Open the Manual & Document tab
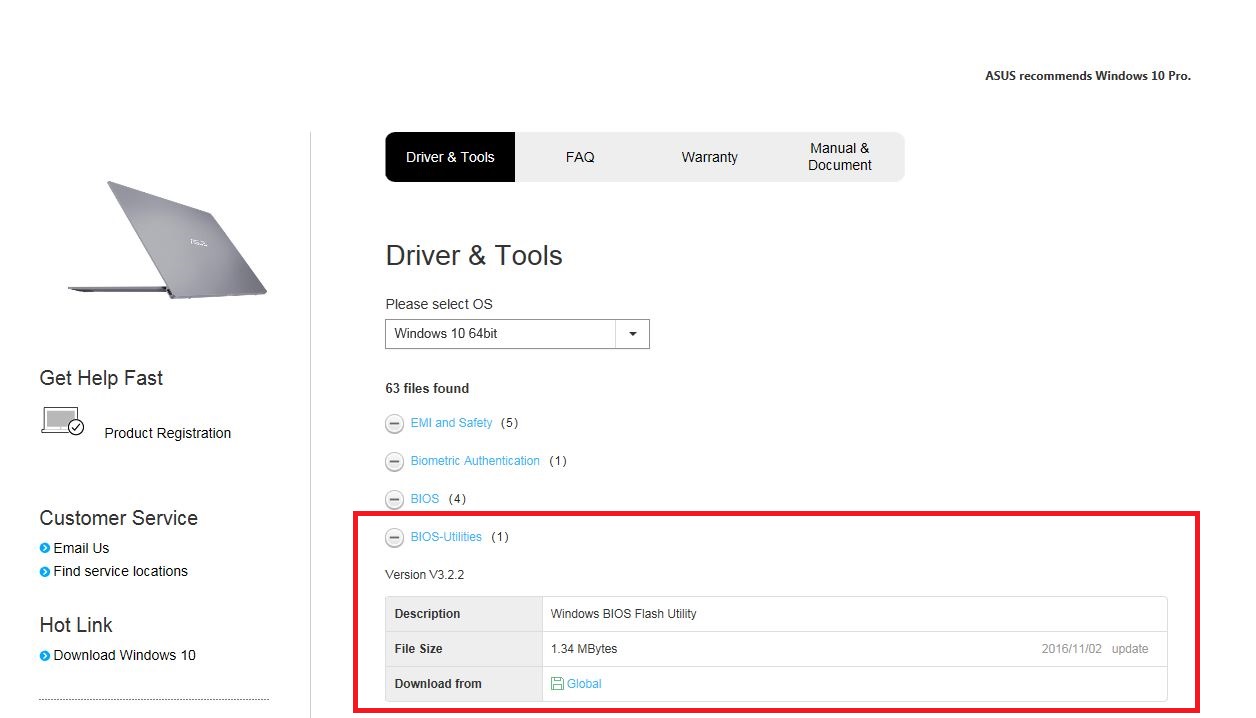The height and width of the screenshot is (718, 1256). click(x=840, y=157)
